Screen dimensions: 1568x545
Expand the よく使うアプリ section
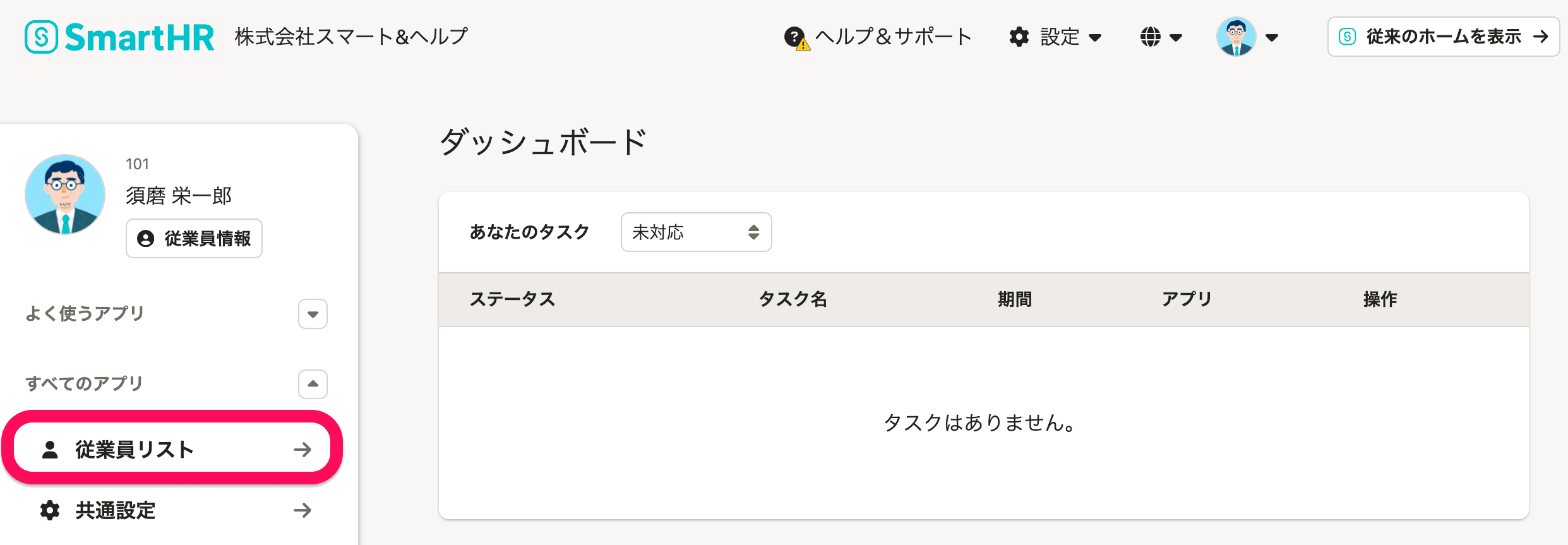click(313, 314)
